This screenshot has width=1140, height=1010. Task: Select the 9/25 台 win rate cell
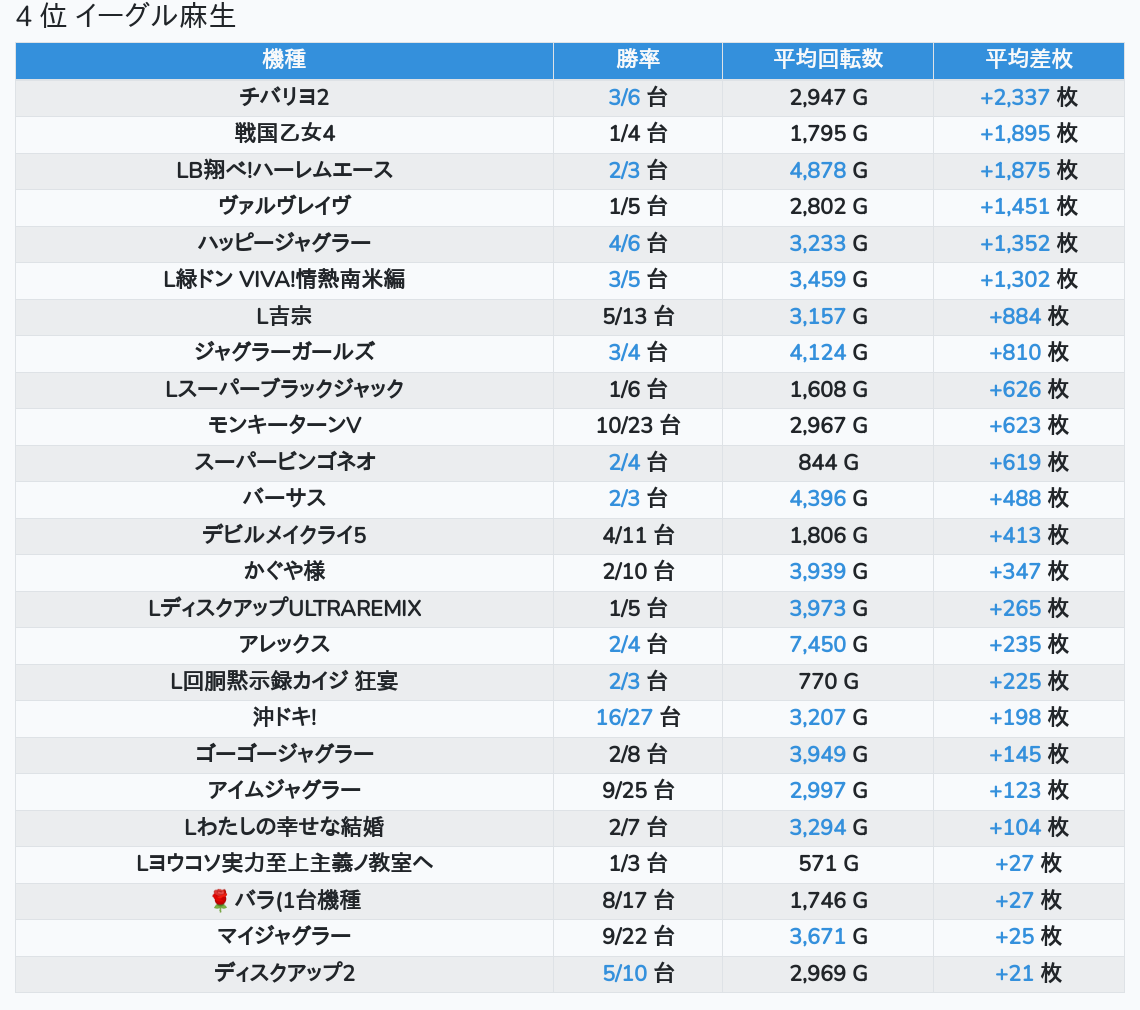tap(638, 790)
